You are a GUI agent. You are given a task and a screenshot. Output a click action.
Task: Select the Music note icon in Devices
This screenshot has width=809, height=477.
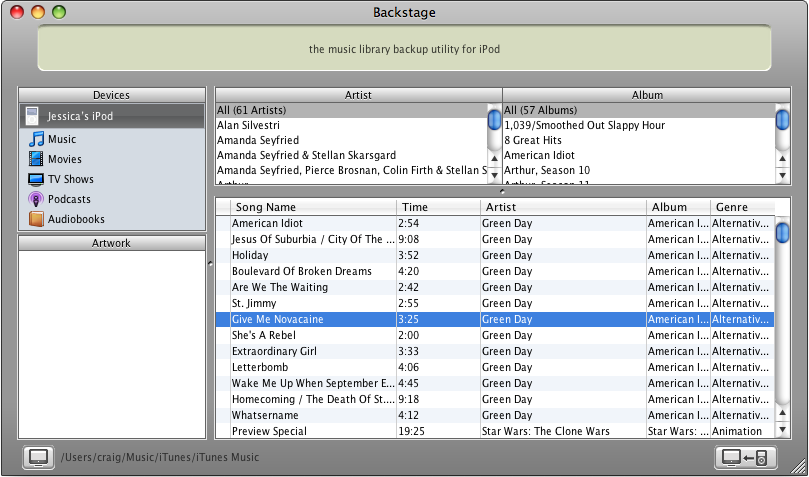[x=36, y=139]
